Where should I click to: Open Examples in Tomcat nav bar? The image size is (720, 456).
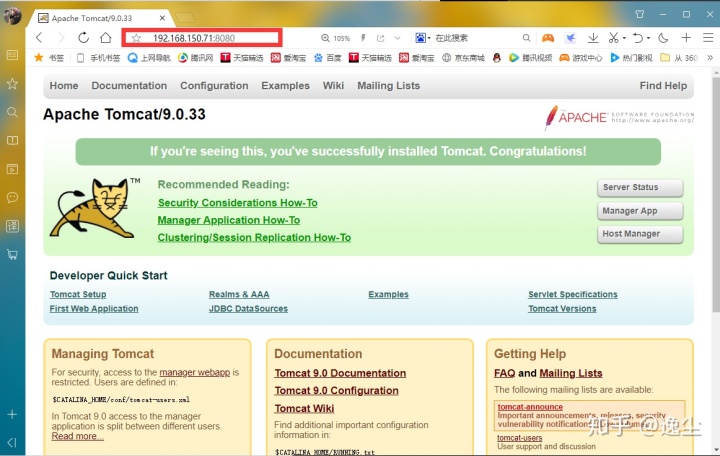(285, 85)
